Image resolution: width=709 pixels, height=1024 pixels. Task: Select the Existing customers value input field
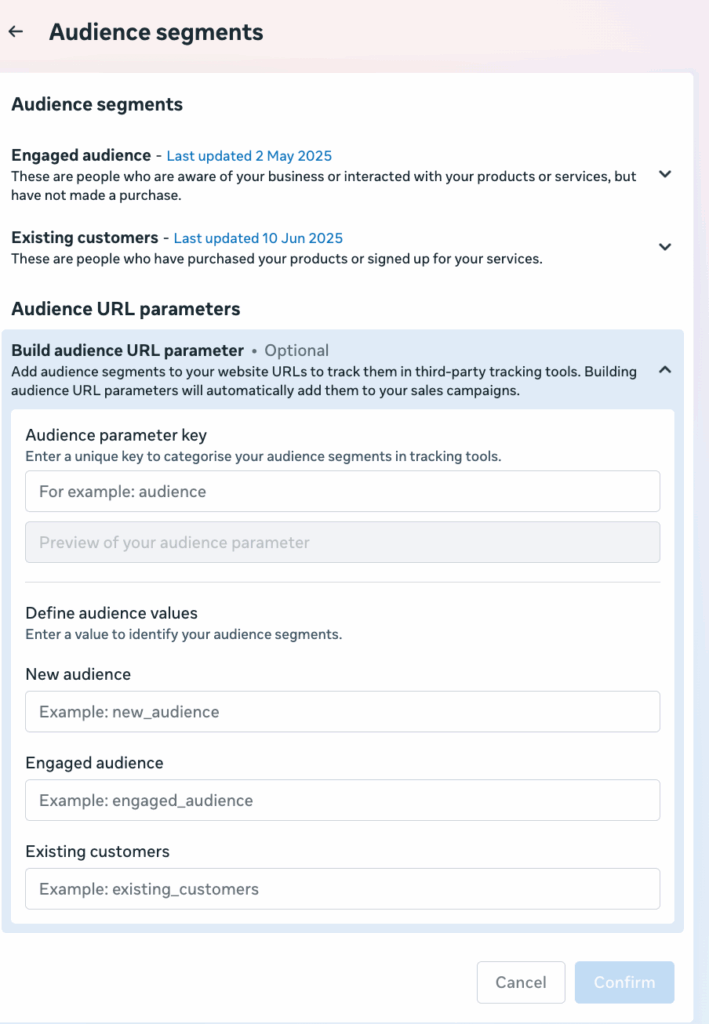(342, 889)
